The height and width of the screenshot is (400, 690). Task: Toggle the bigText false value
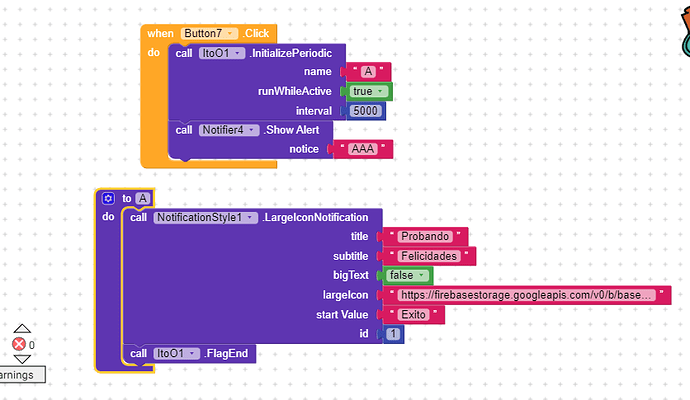[408, 275]
